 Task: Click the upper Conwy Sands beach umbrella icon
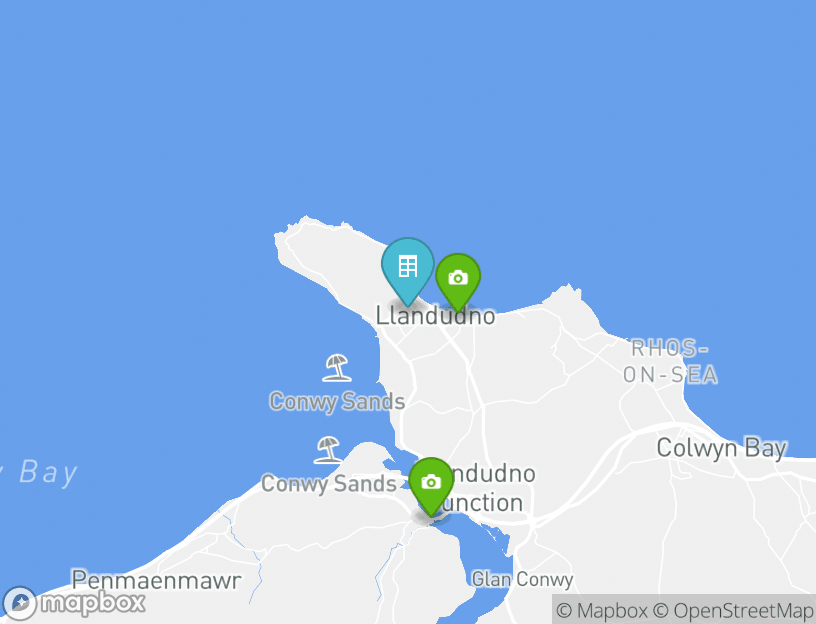(x=337, y=367)
